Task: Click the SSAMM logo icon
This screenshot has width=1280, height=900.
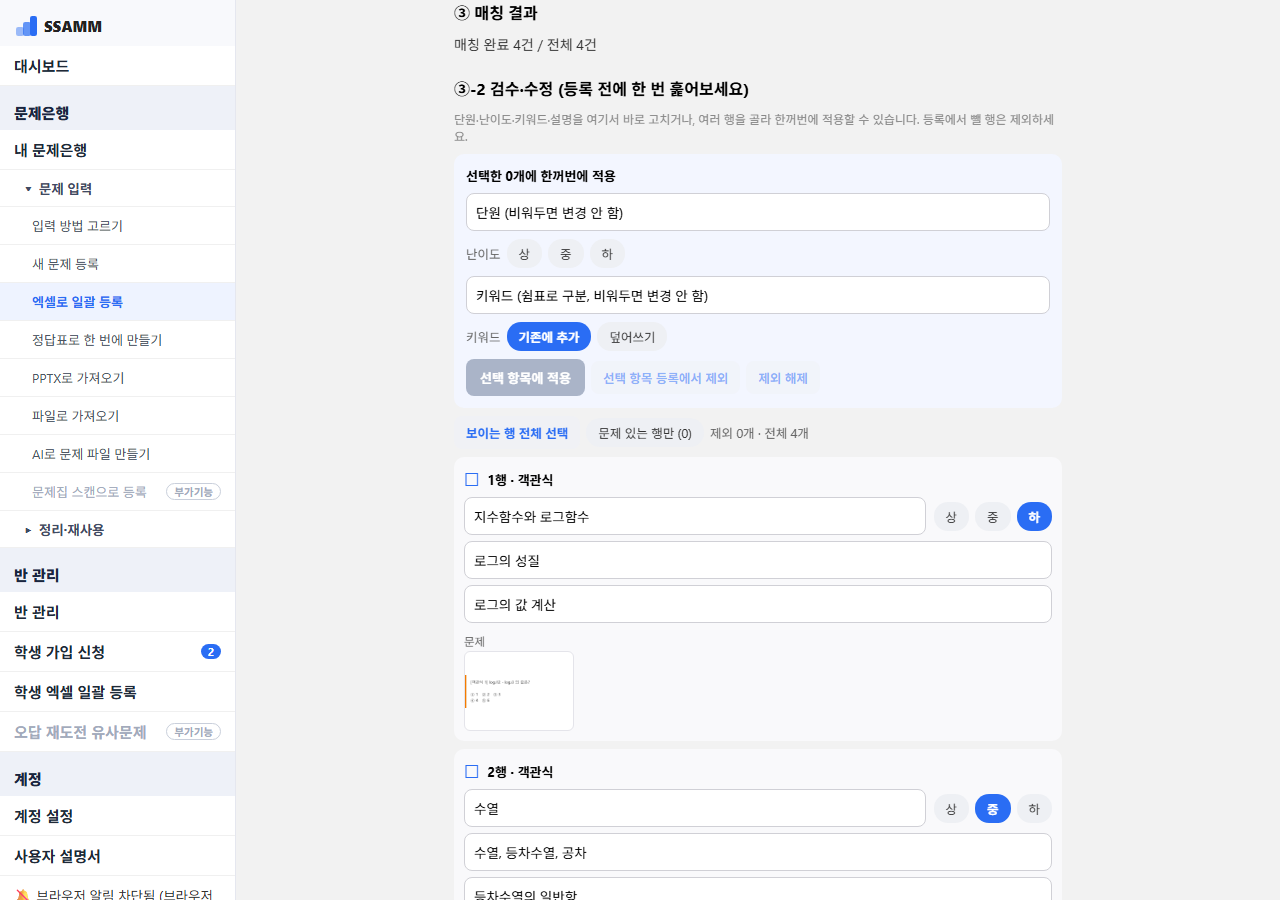Action: point(26,26)
